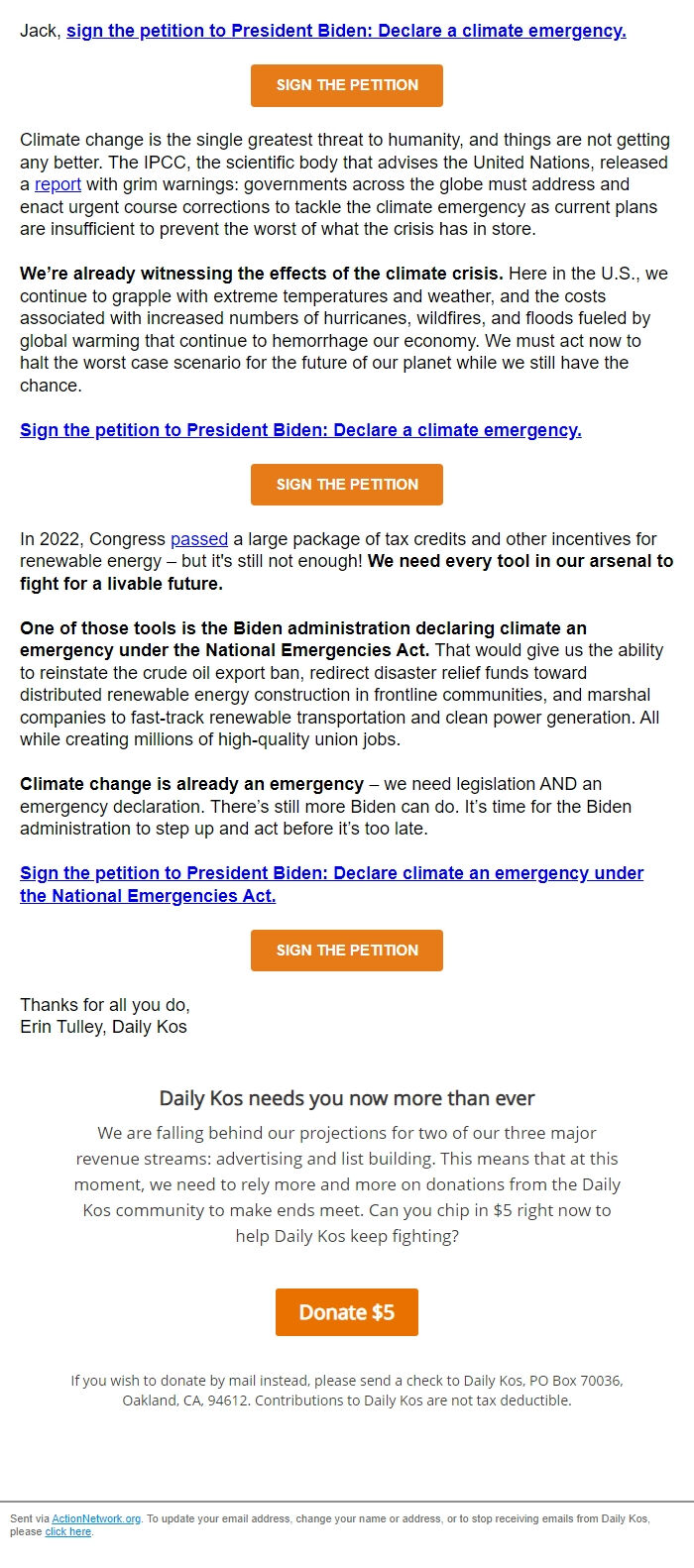Follow the middle Sign the petition hyperlink
The image size is (694, 1568).
pos(300,430)
